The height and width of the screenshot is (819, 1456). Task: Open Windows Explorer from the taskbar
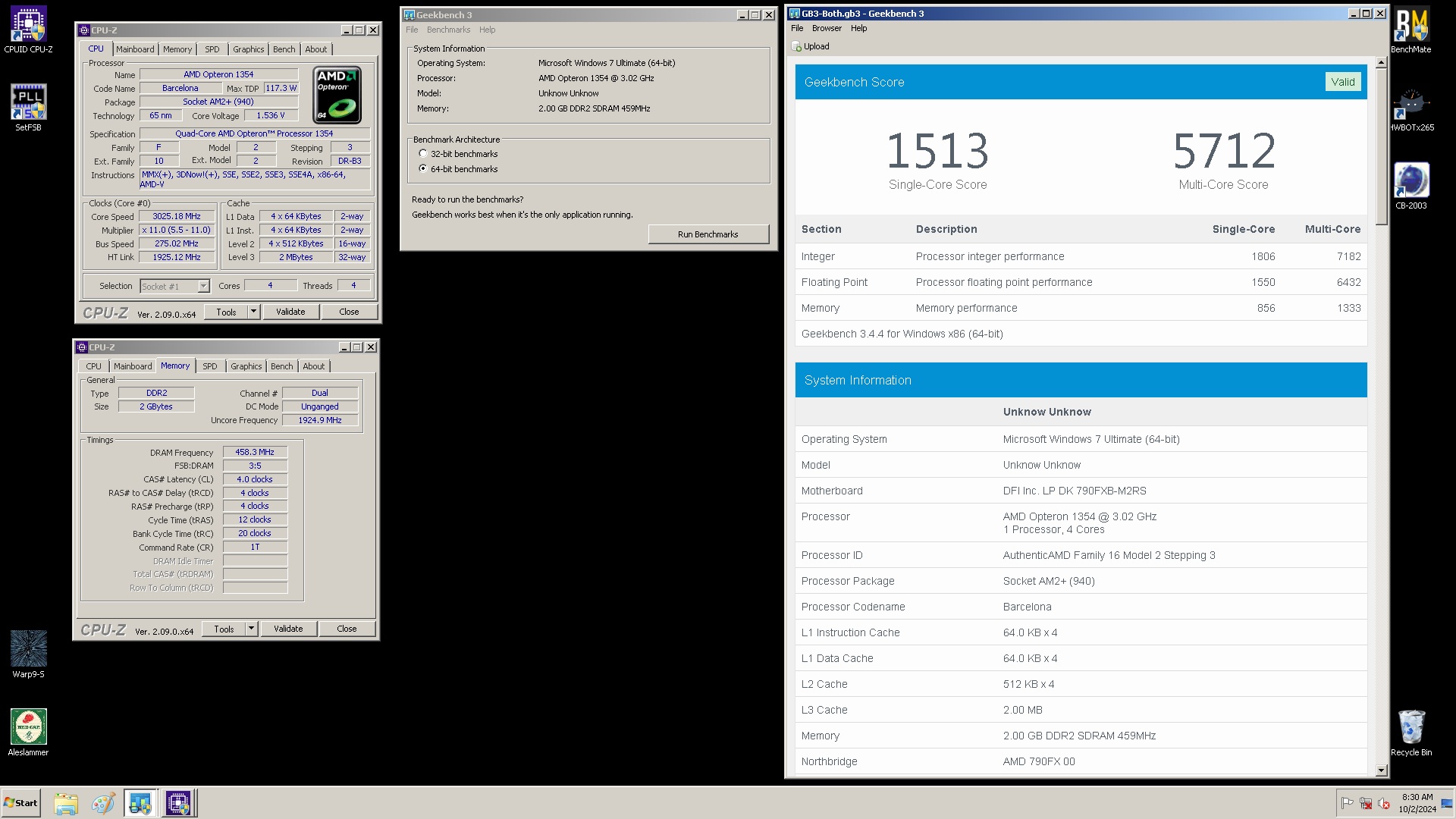click(66, 803)
